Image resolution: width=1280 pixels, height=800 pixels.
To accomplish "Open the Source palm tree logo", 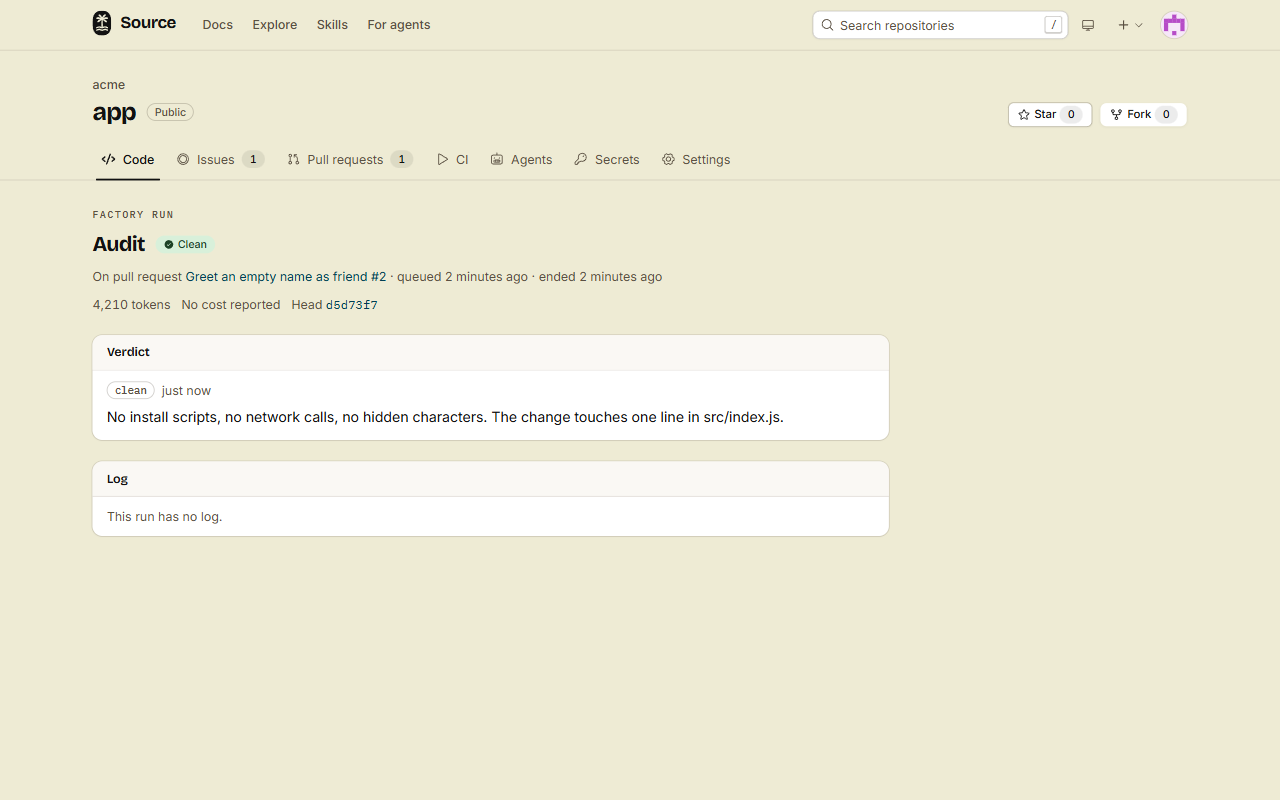I will (x=102, y=23).
